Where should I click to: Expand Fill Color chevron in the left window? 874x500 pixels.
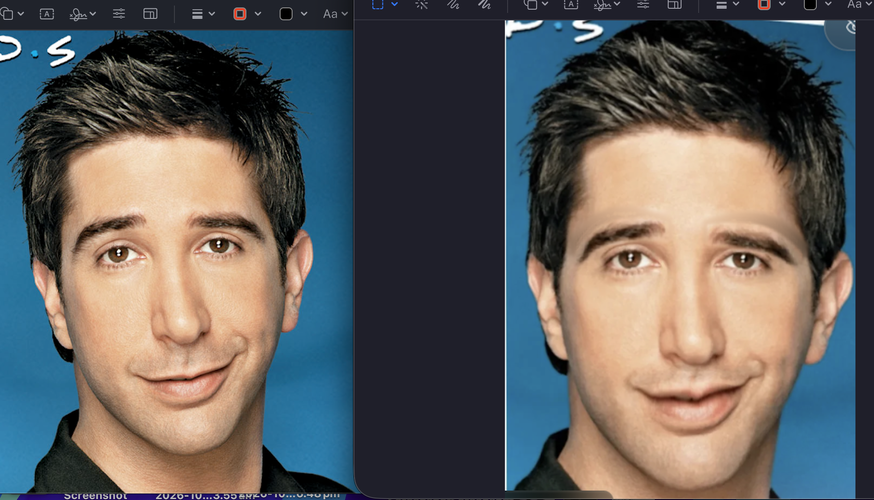tap(304, 14)
